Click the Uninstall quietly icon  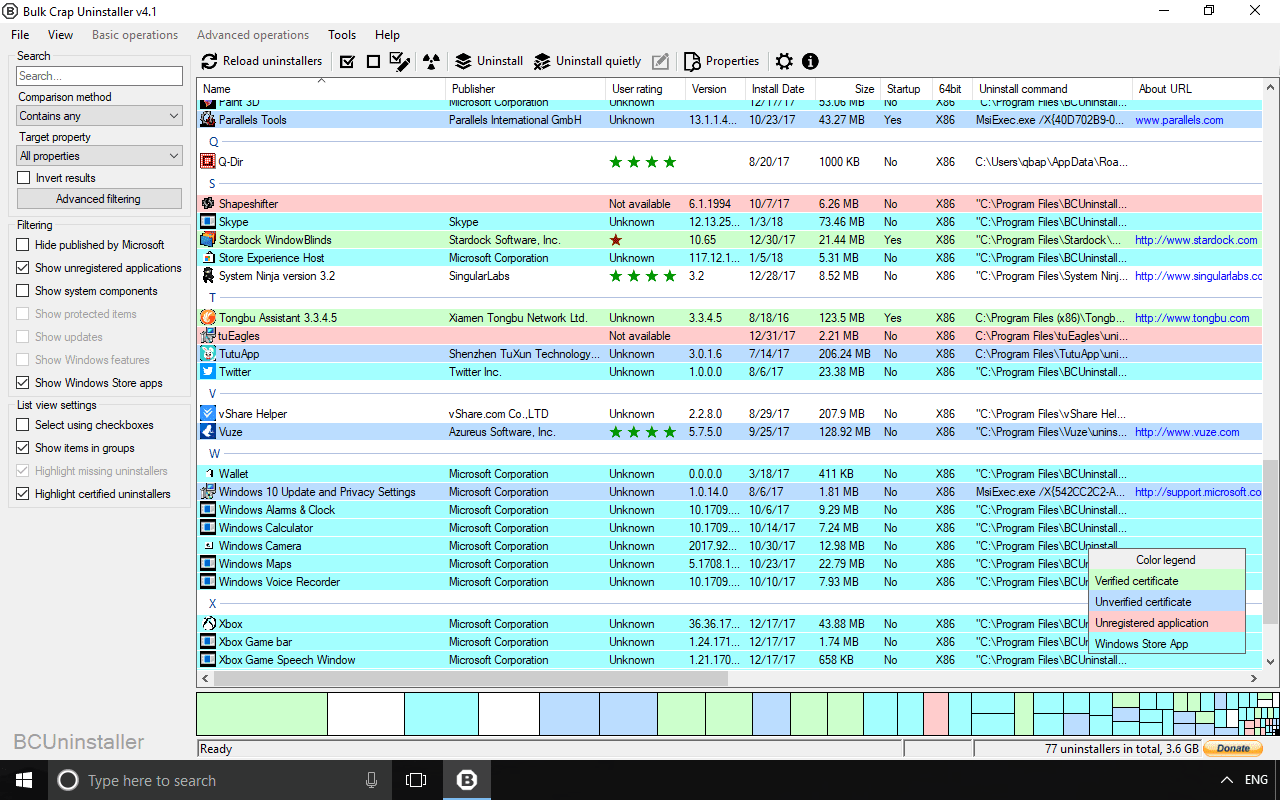click(x=542, y=61)
